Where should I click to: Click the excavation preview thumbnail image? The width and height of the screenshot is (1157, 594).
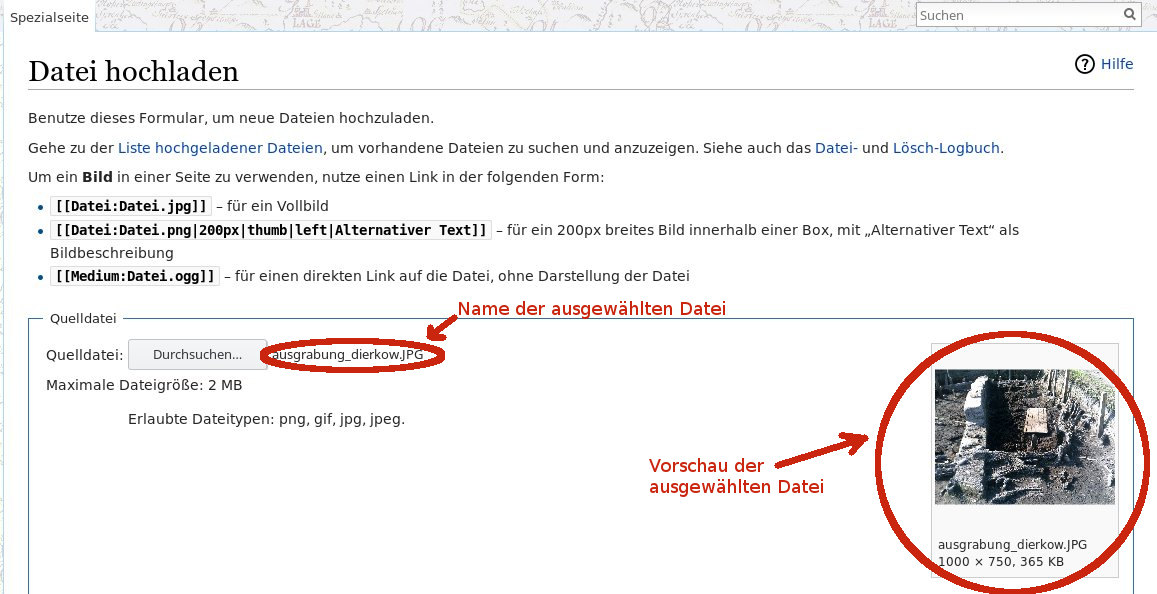(x=1024, y=436)
